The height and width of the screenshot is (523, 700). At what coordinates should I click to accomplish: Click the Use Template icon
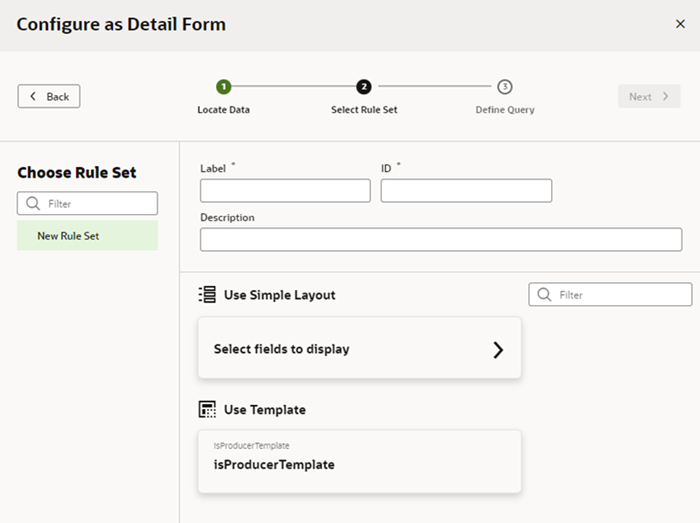pyautogui.click(x=207, y=409)
